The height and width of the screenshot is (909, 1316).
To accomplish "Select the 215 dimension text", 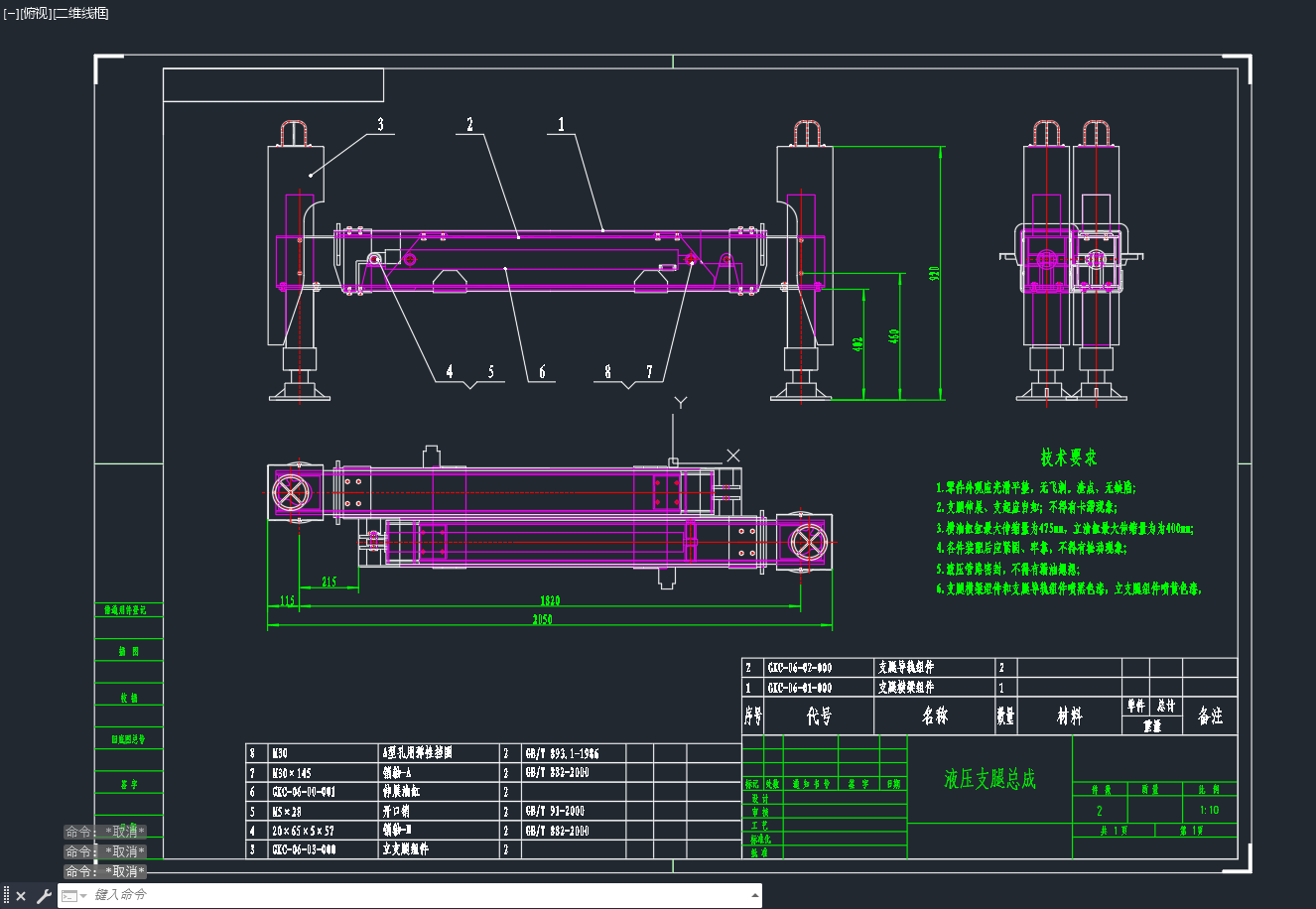I will (x=330, y=583).
